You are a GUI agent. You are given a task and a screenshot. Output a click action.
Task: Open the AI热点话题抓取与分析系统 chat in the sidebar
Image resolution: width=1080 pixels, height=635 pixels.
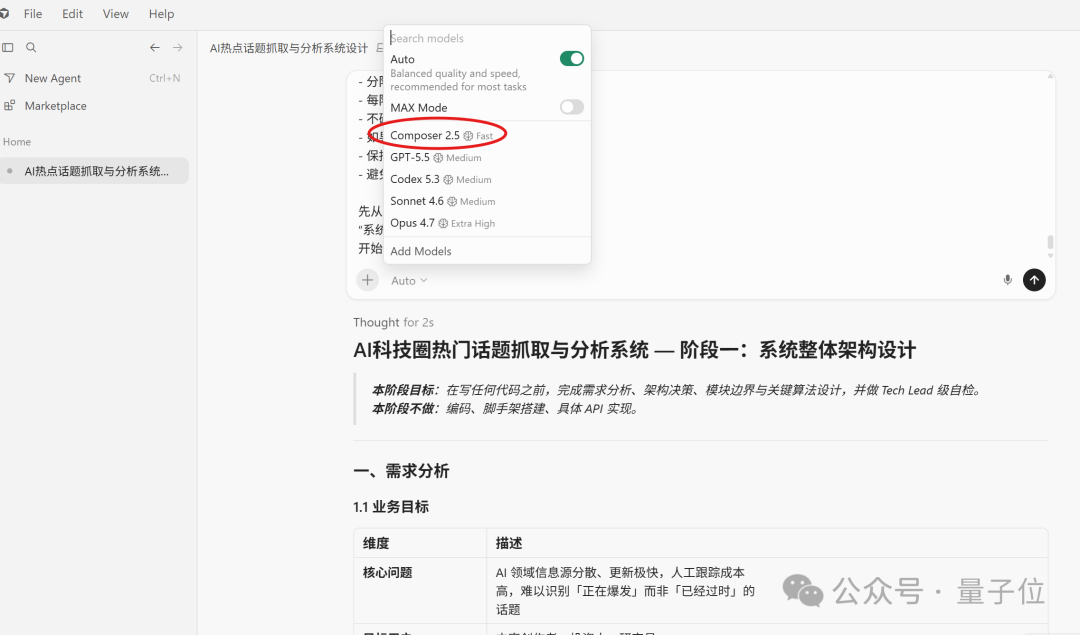(94, 171)
